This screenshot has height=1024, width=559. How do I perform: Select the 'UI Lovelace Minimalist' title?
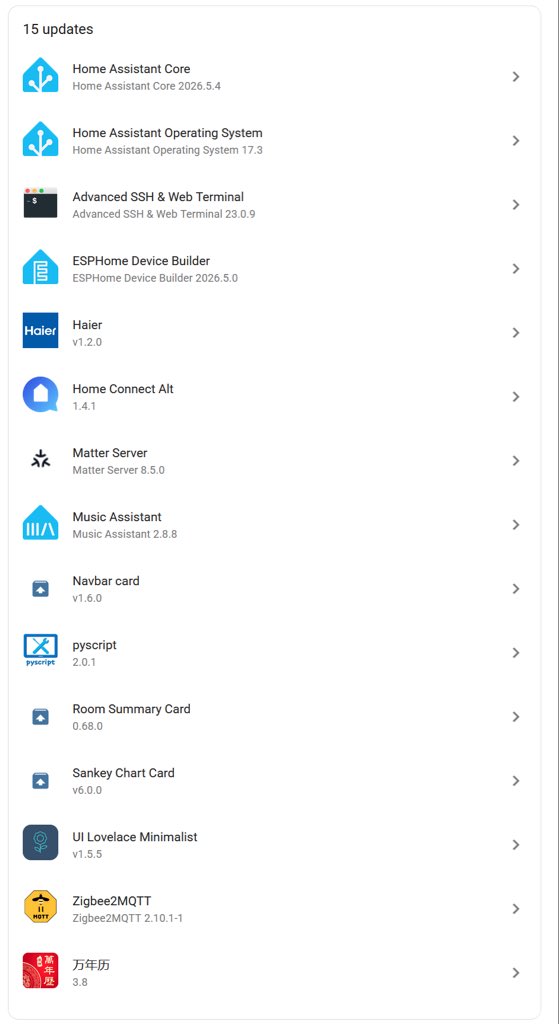point(135,837)
